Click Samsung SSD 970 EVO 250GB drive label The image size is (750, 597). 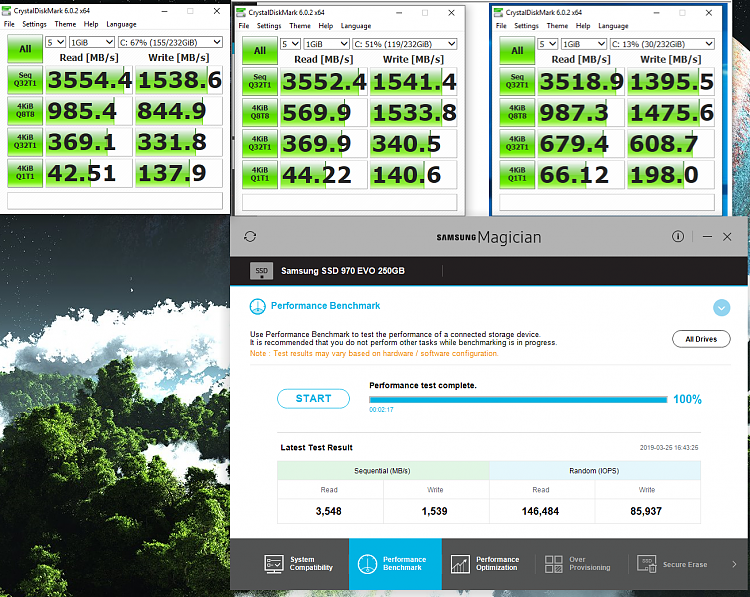click(x=342, y=271)
